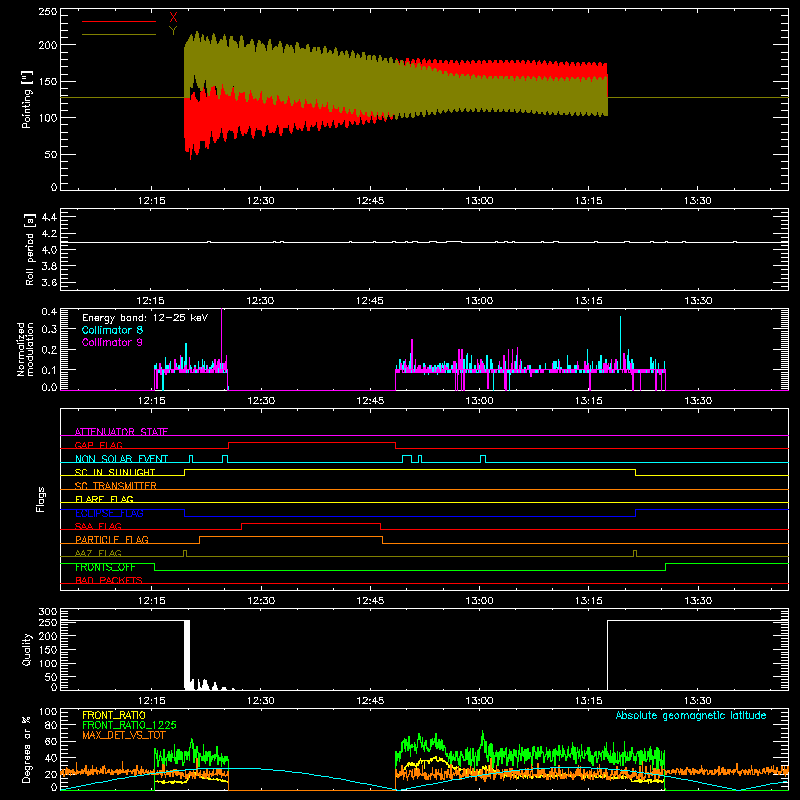Screen dimensions: 800x800
Task: Click the Pointing axis title
Action: click(27, 99)
